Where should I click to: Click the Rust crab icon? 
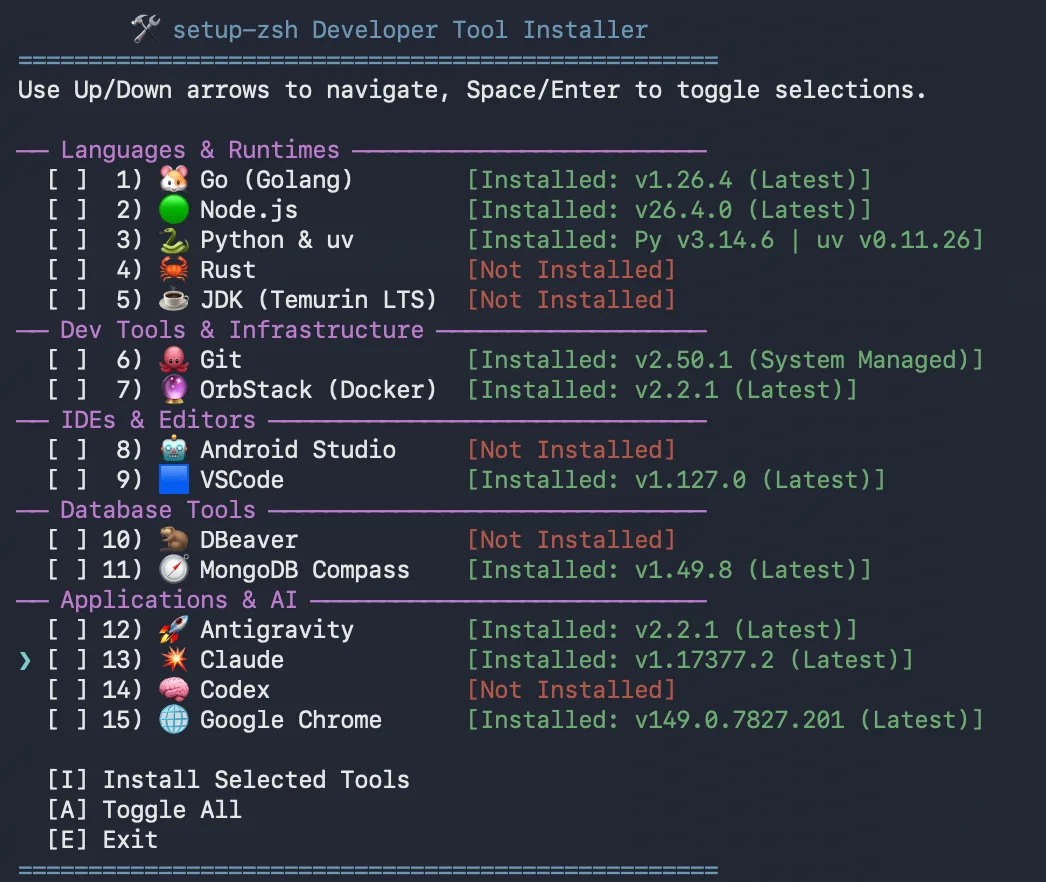pos(173,270)
